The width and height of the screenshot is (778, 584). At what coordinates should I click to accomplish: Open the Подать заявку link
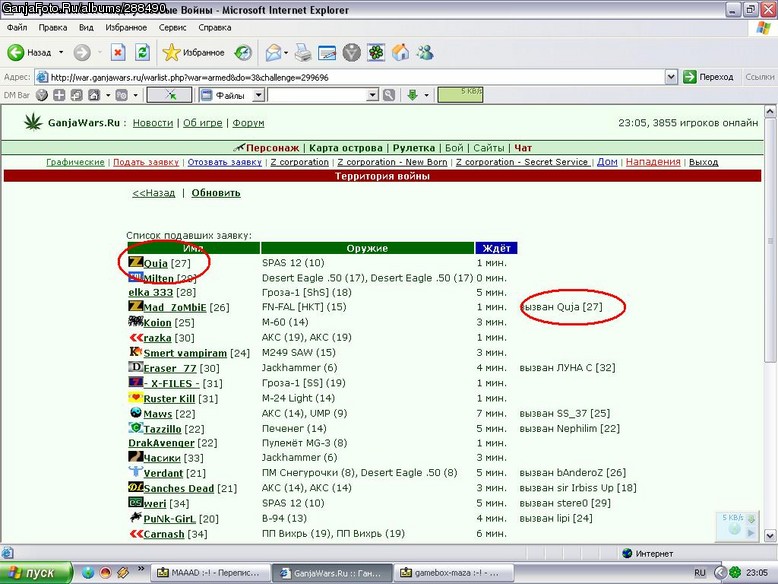pyautogui.click(x=146, y=162)
